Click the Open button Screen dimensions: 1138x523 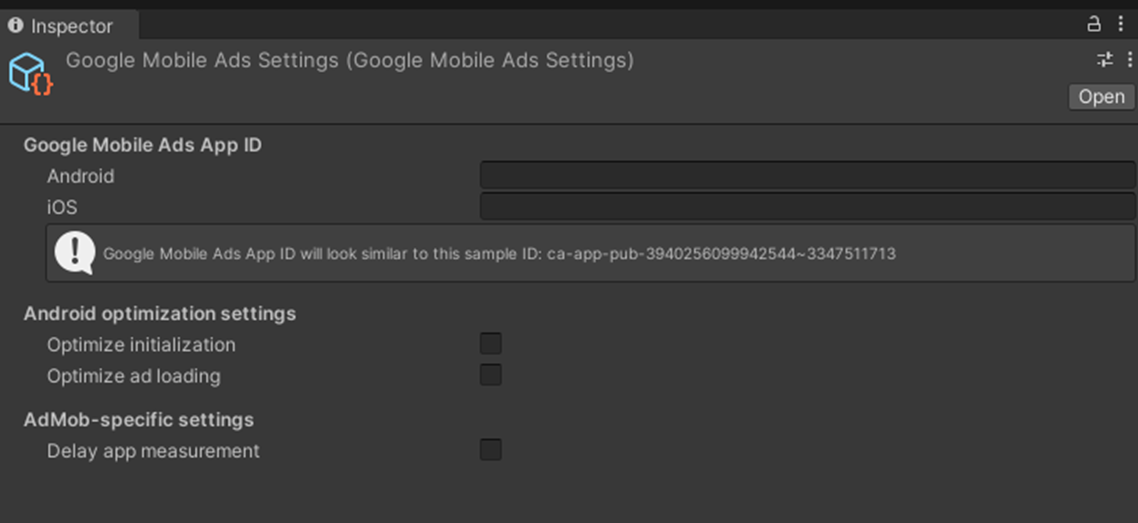(x=1101, y=96)
